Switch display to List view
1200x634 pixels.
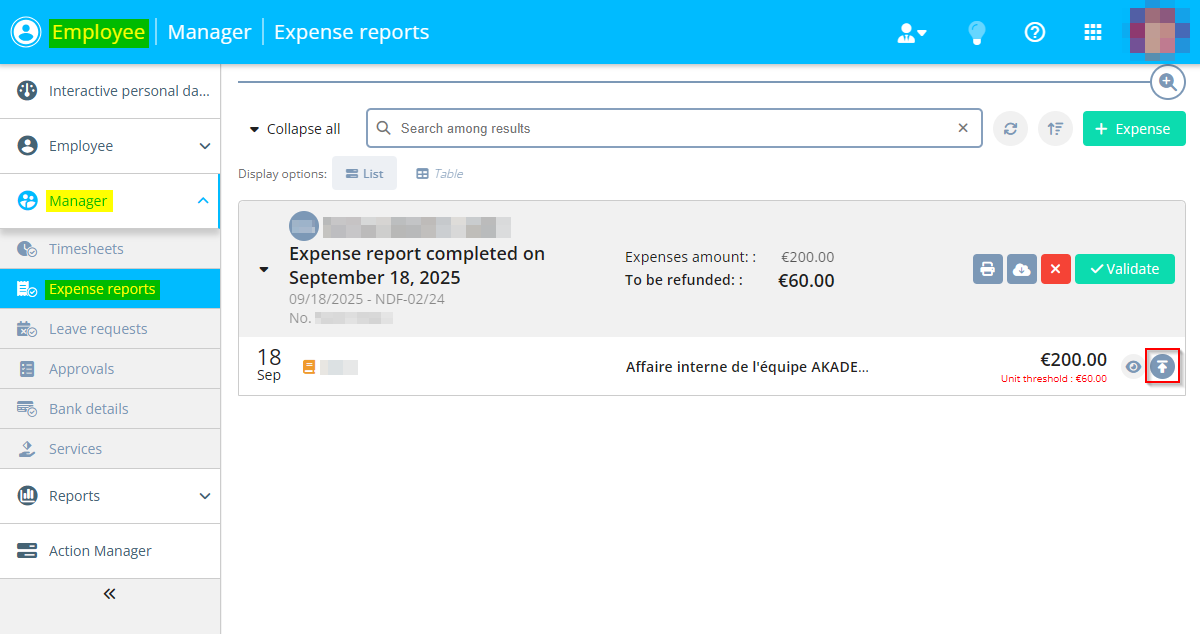(x=364, y=173)
